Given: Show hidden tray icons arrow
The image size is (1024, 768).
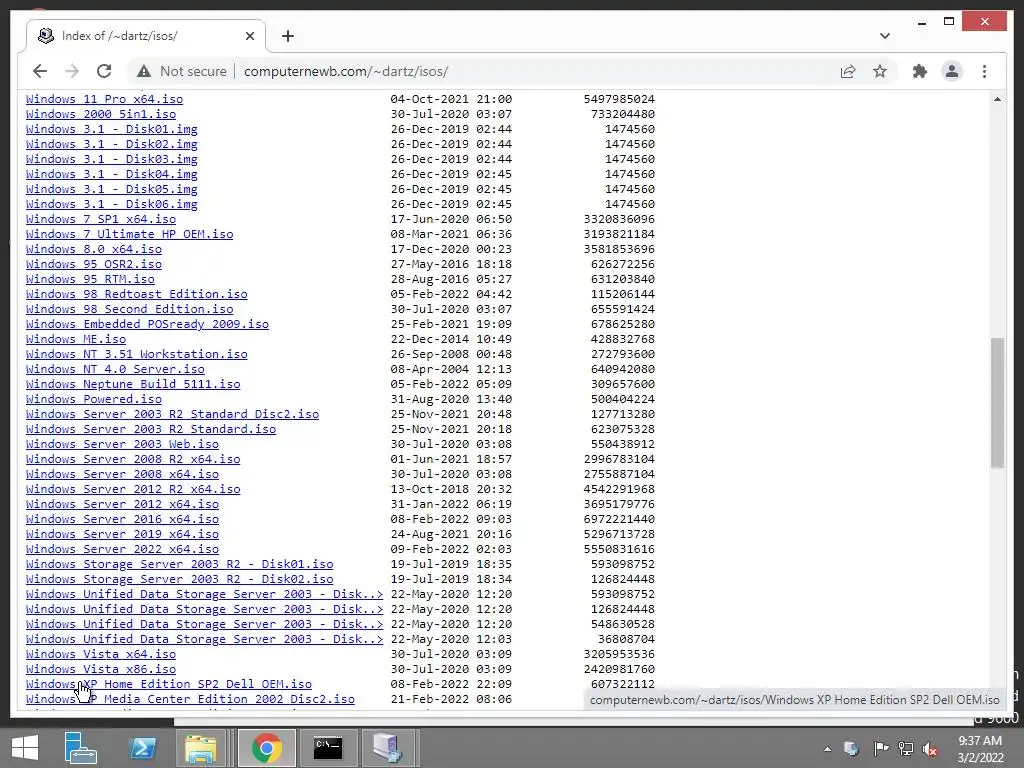Looking at the screenshot, I should [x=827, y=749].
